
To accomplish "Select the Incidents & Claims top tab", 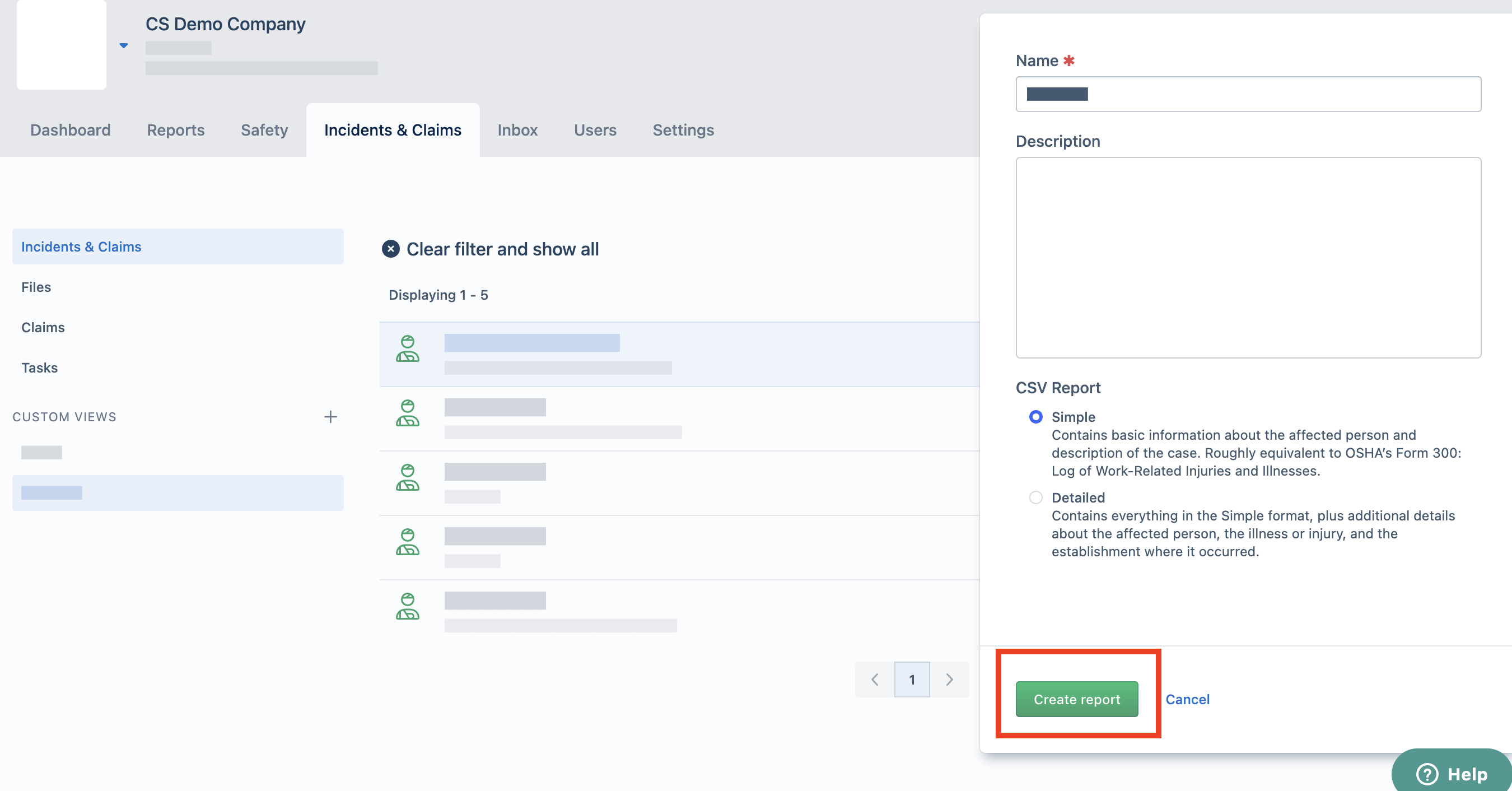I will (393, 130).
